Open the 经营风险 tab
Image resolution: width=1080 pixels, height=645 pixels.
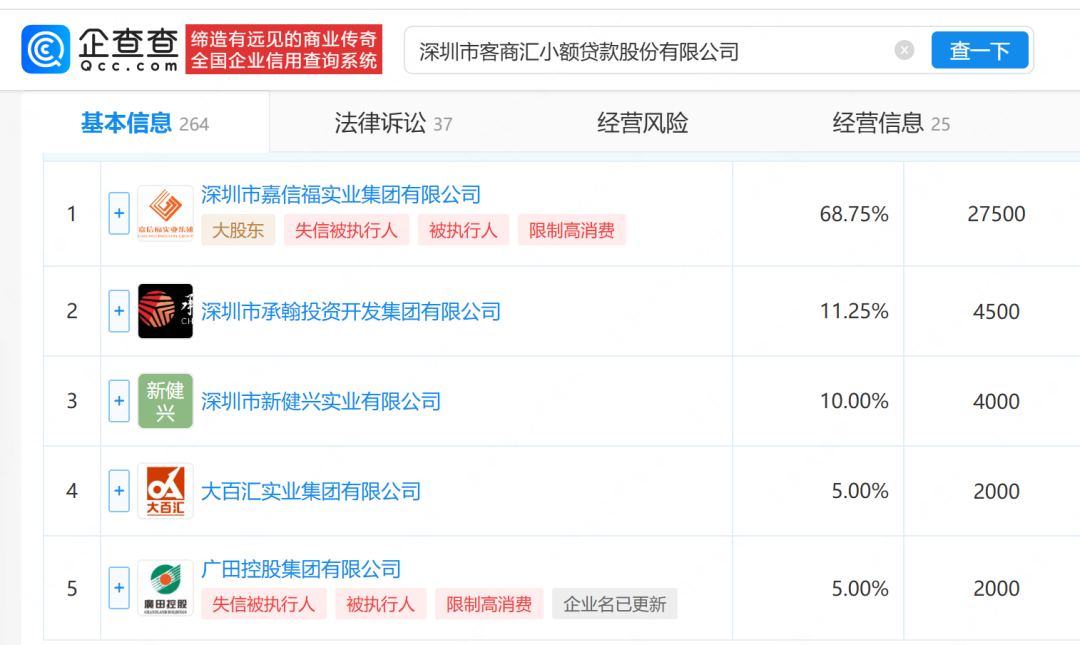643,123
